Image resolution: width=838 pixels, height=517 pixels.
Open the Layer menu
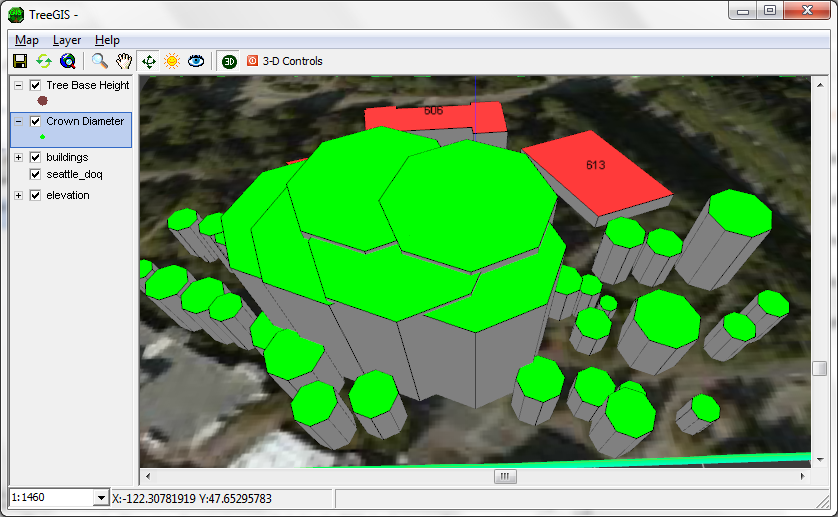pos(67,40)
